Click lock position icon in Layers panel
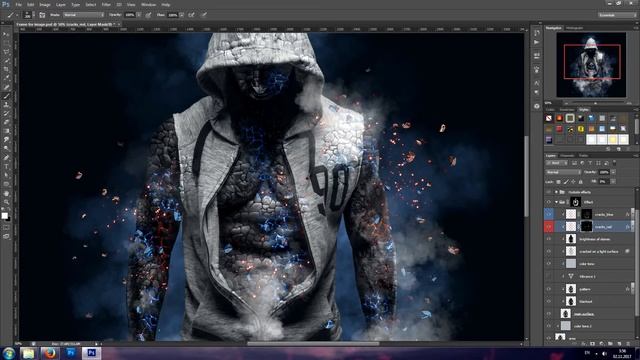The image size is (640, 360). coord(573,182)
